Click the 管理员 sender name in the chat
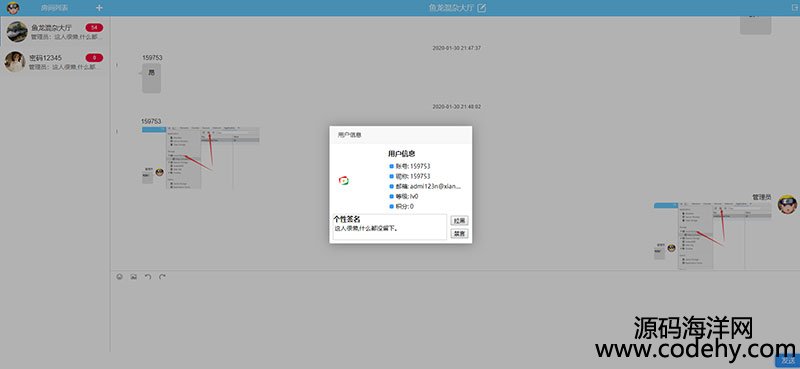800x369 pixels. pos(762,197)
